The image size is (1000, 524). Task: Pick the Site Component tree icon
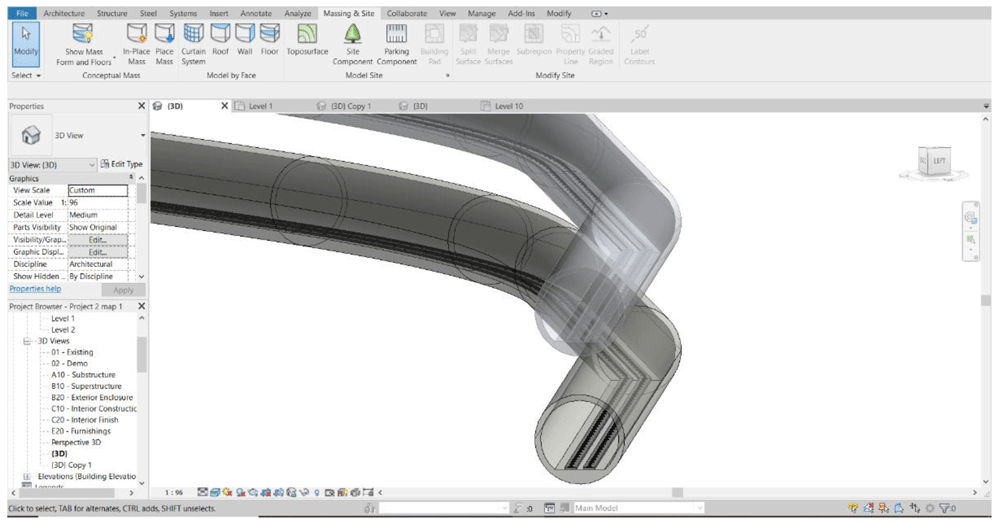(x=352, y=36)
